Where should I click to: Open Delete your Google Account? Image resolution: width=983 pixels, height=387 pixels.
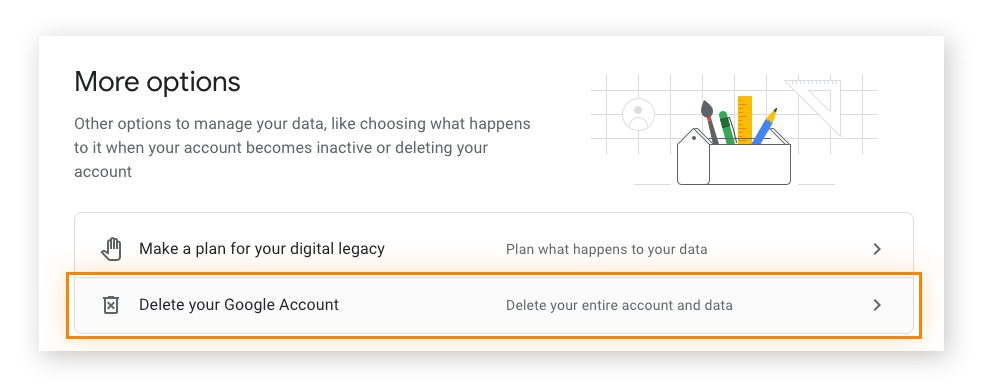click(x=493, y=305)
